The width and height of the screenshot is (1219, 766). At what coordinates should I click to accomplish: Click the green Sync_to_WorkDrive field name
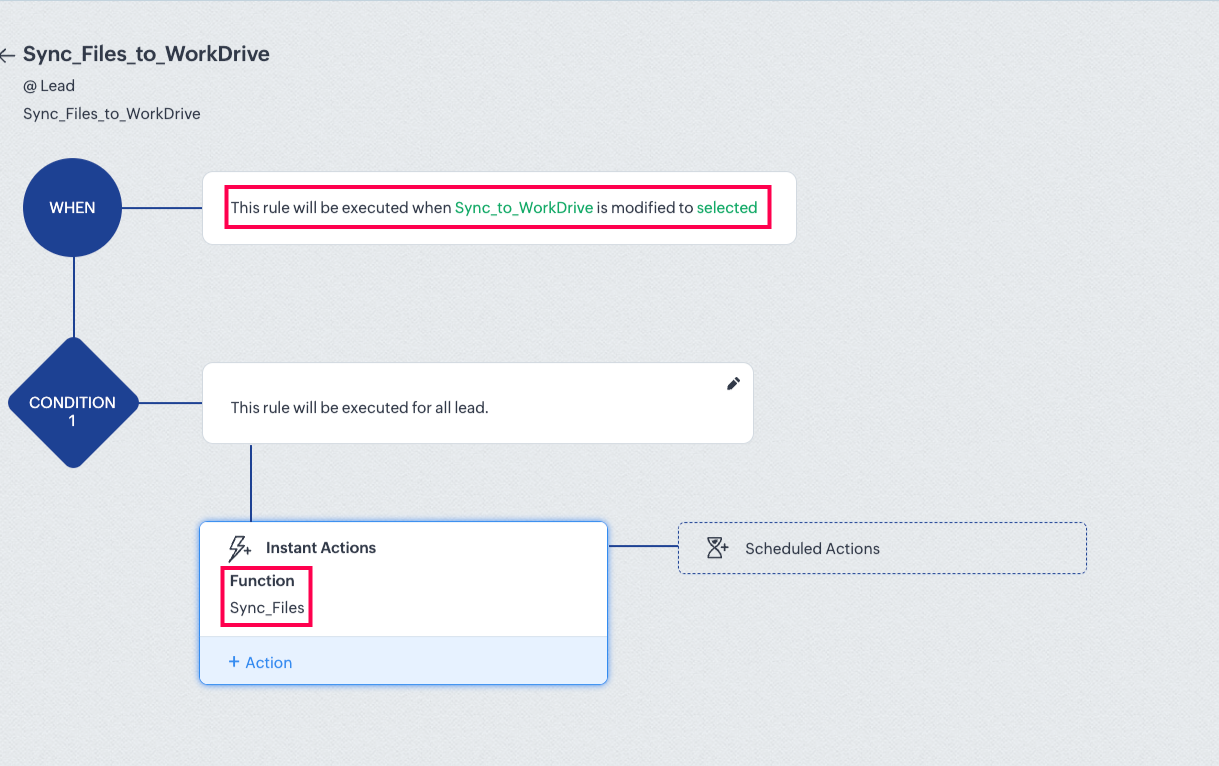tap(523, 208)
